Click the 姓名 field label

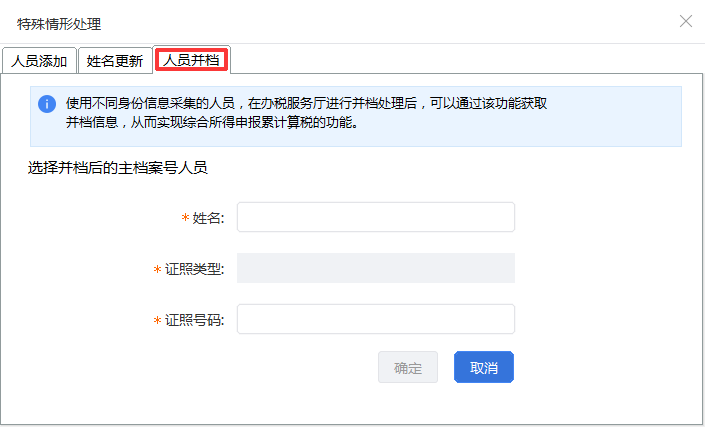click(208, 218)
